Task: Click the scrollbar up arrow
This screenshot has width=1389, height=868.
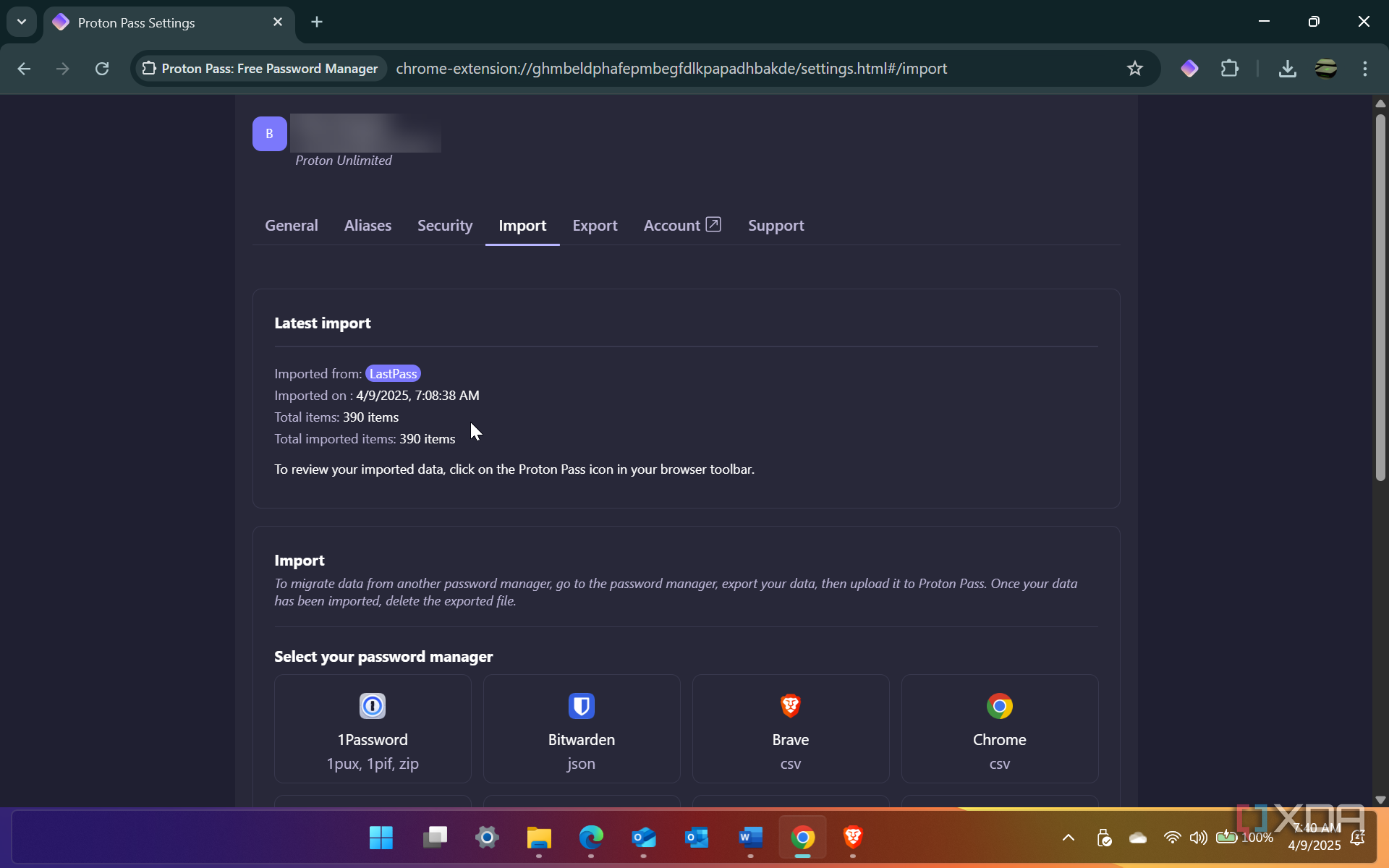Action: (x=1380, y=103)
